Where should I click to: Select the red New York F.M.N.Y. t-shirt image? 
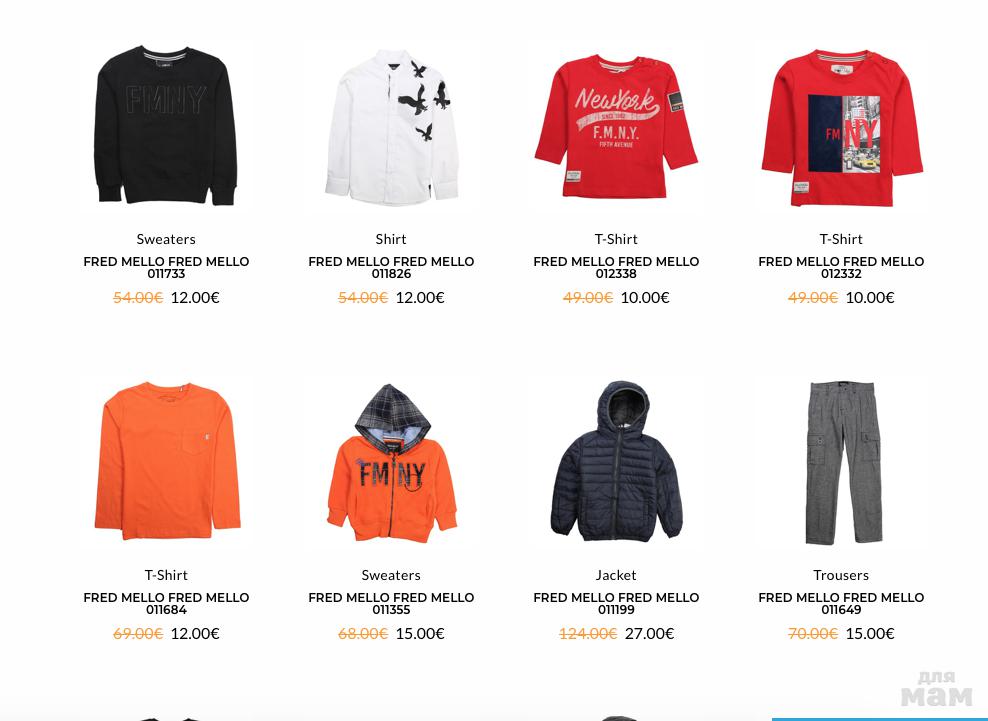click(x=616, y=126)
